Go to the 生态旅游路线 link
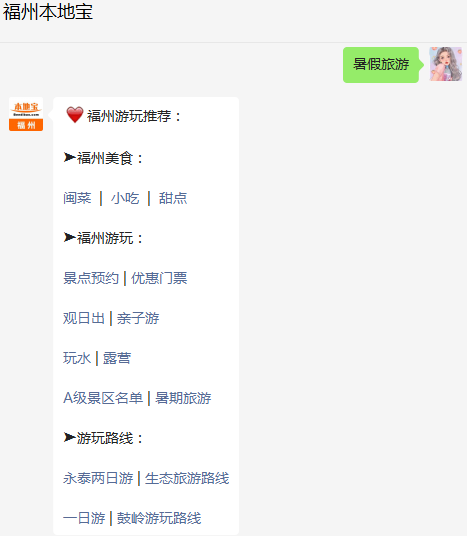Viewport: 467px width, 536px height. pyautogui.click(x=187, y=478)
